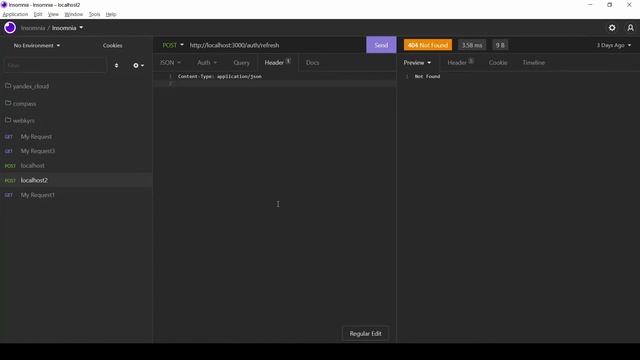Click the Insomnia purple logo icon

10,28
